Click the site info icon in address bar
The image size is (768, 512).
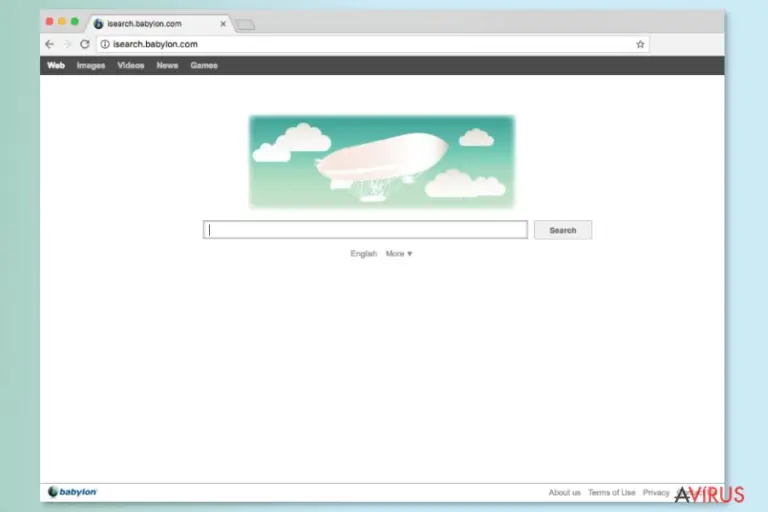click(105, 44)
